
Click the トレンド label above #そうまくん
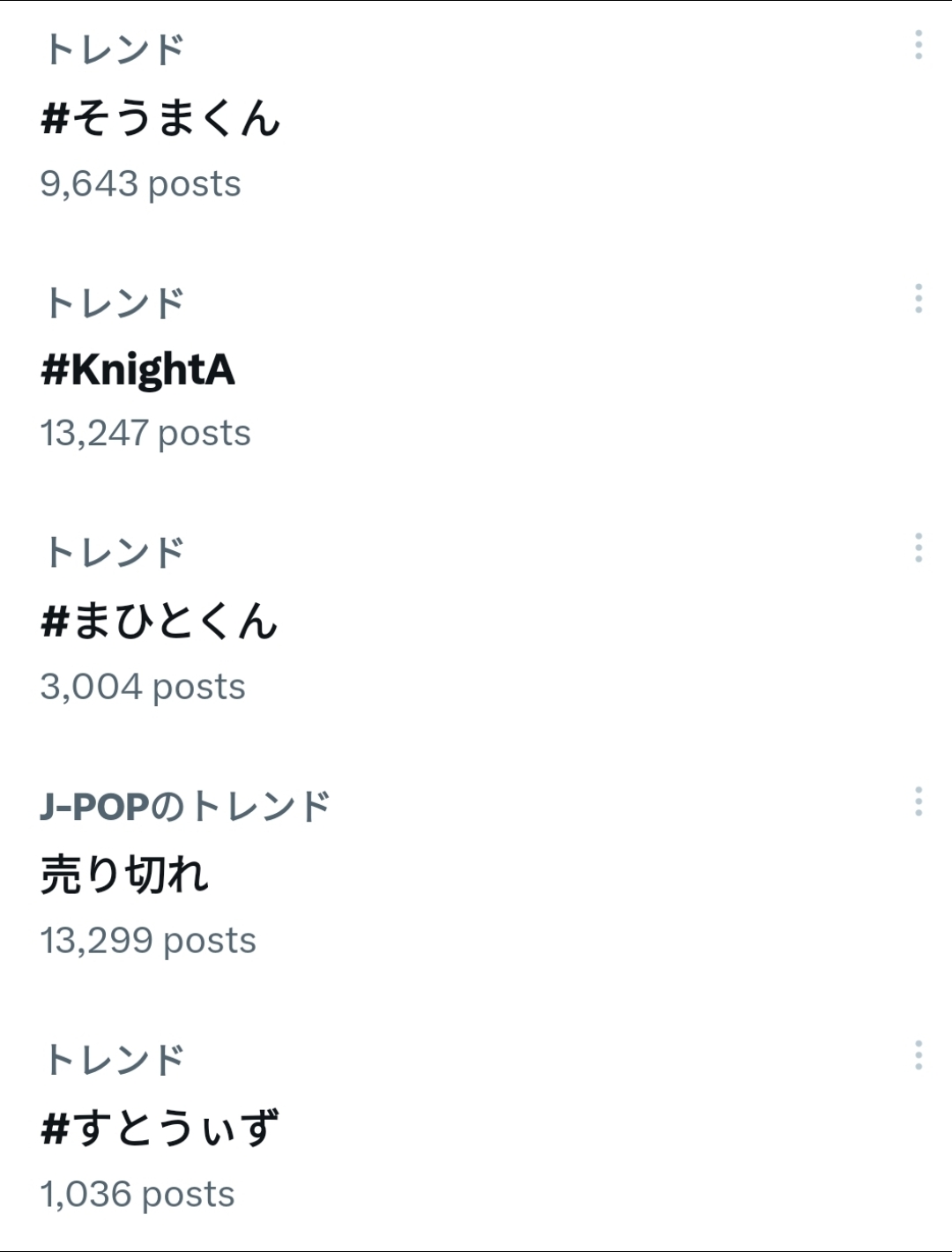(x=115, y=50)
